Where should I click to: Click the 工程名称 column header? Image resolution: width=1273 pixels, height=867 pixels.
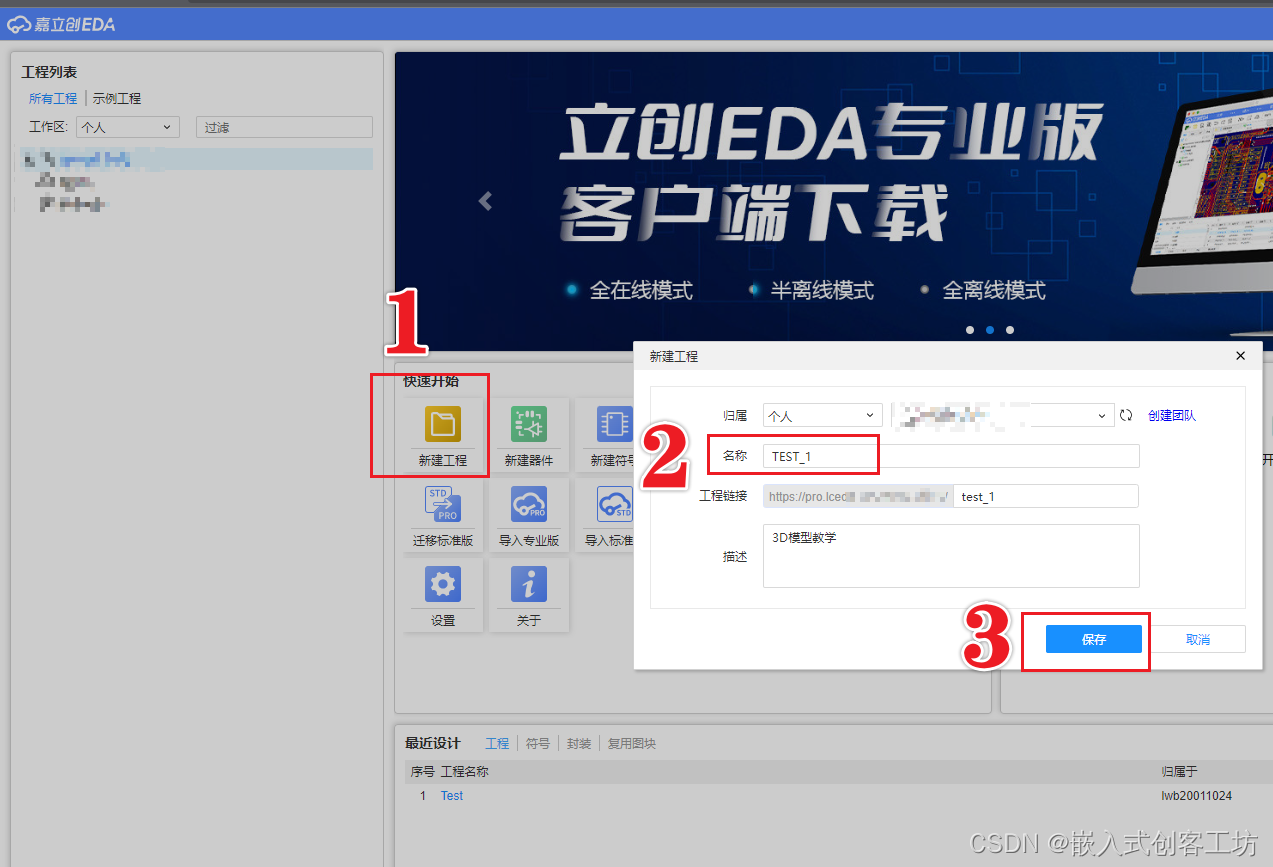[x=465, y=772]
